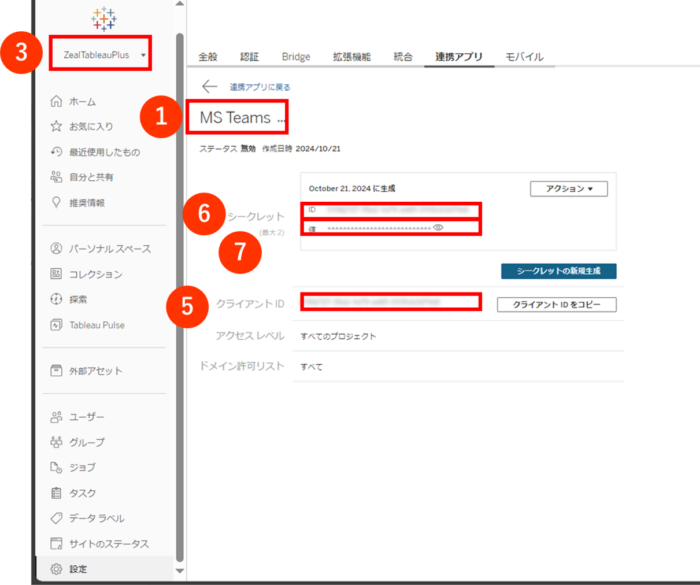Click the recently used clock icon
This screenshot has height=585, width=700.
pyautogui.click(x=56, y=152)
